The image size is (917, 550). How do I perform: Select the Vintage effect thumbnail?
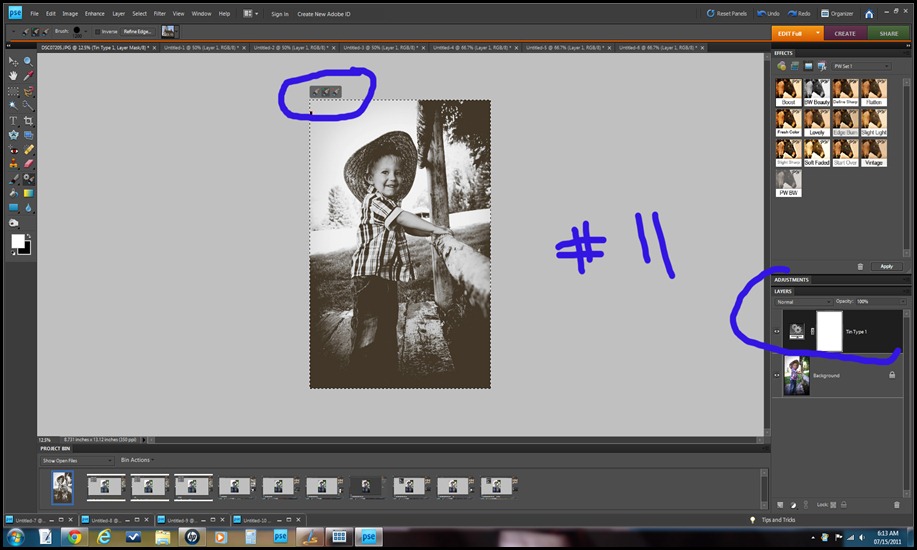(874, 153)
